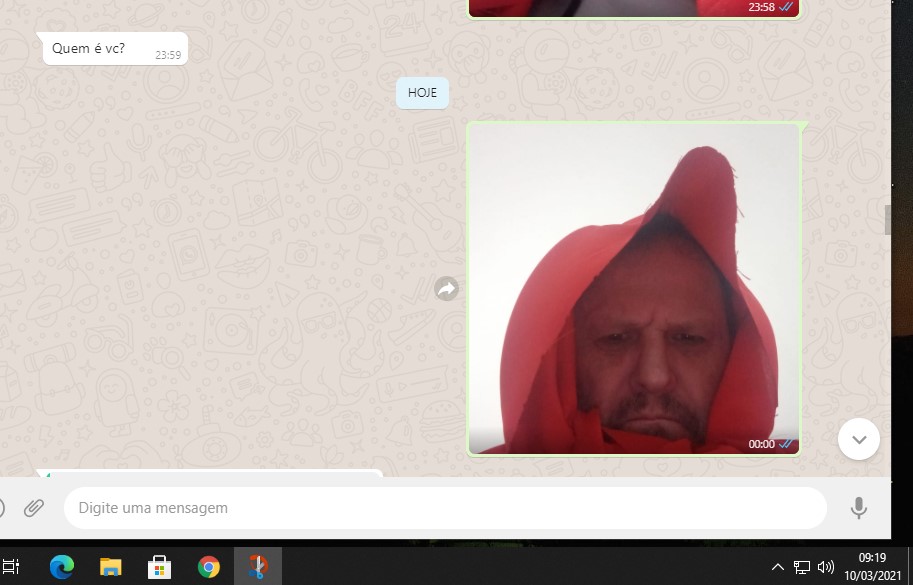The height and width of the screenshot is (585, 913).
Task: Open Microsoft Edge from taskbar
Action: [62, 566]
